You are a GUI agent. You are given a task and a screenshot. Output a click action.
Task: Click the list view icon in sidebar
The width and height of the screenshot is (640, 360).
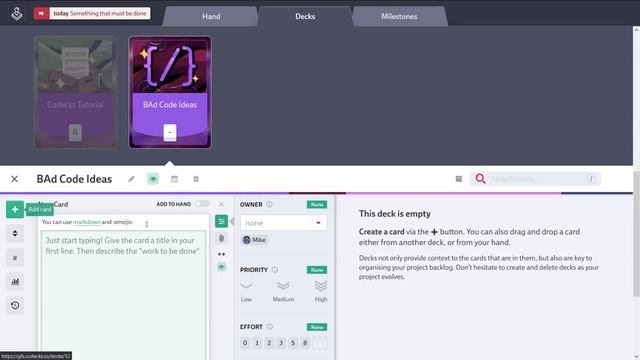pos(15,258)
